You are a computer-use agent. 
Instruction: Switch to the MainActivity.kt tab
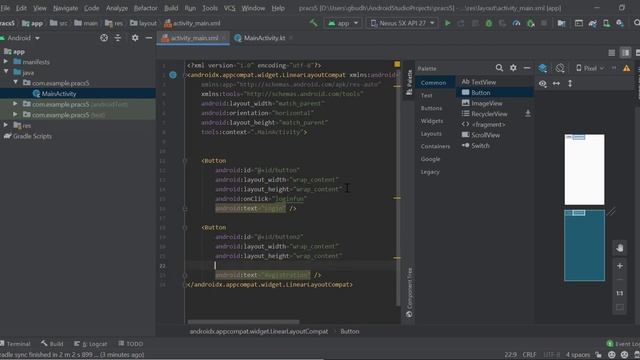coord(264,38)
